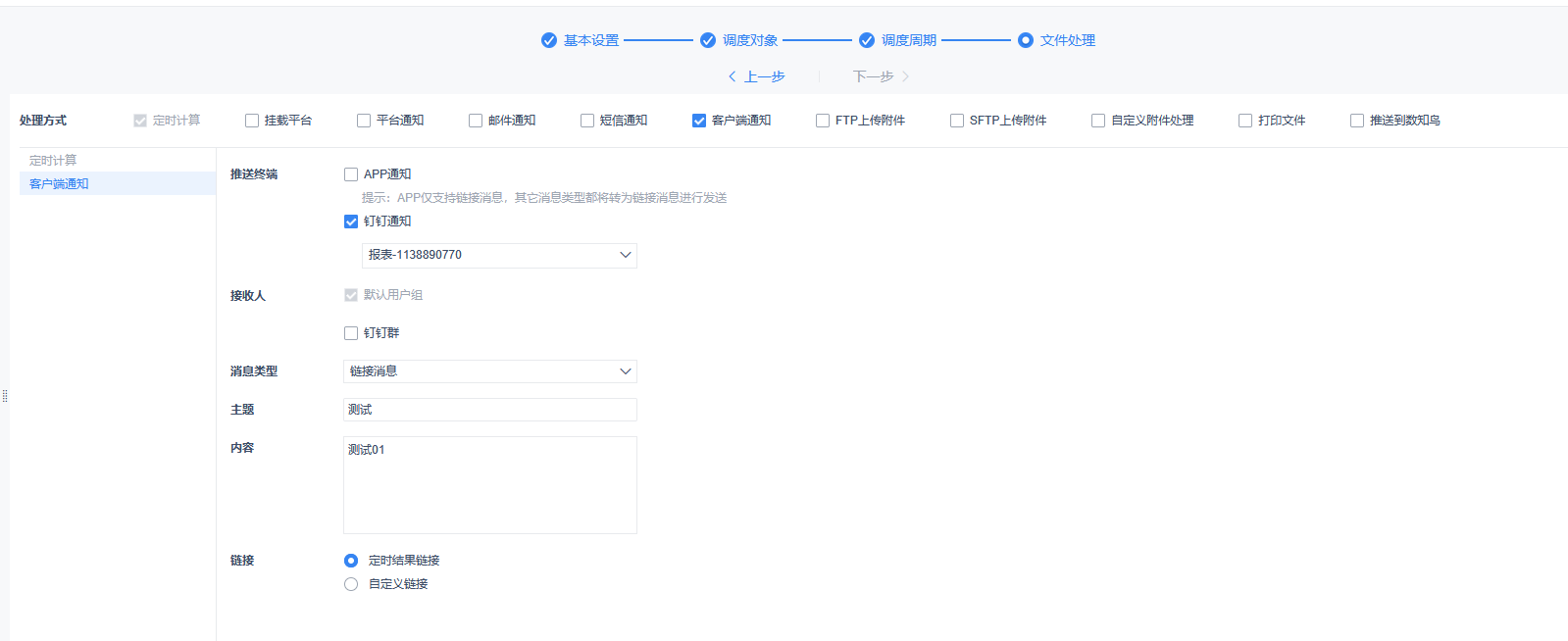Expand the 消息类型 链接消息 dropdown
The height and width of the screenshot is (641, 1568).
click(x=489, y=371)
